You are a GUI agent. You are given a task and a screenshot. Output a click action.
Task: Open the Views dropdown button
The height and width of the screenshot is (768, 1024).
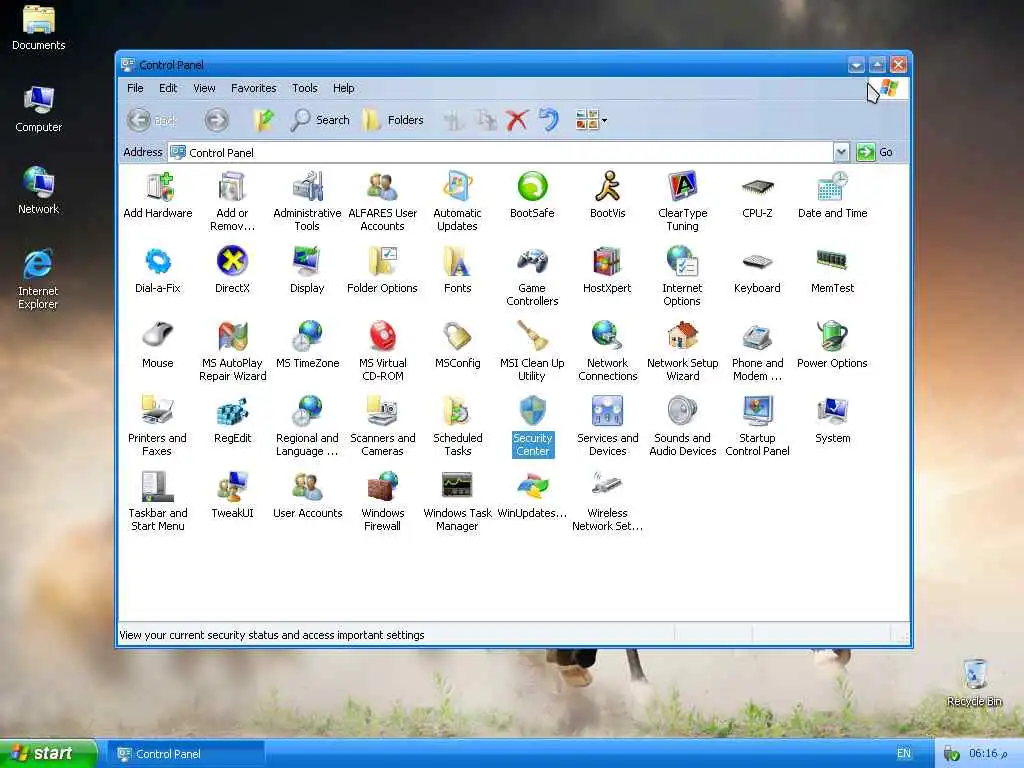point(591,120)
